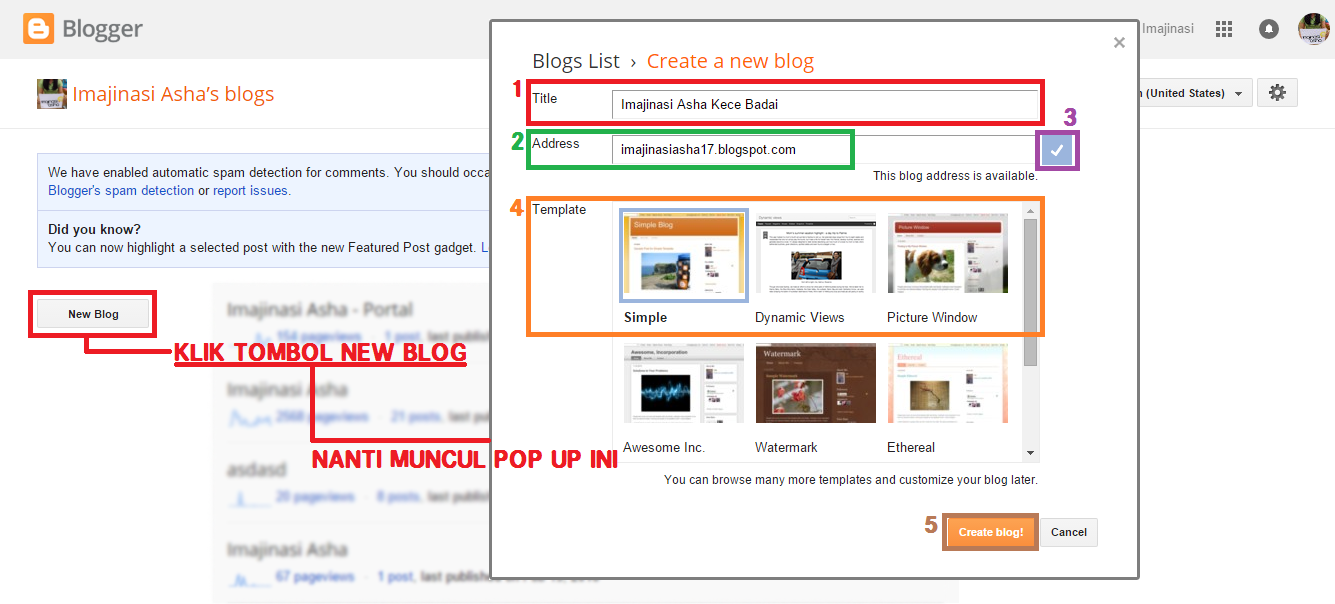Viewport: 1335px width, 604px height.
Task: Open the Google apps grid
Action: (1223, 28)
